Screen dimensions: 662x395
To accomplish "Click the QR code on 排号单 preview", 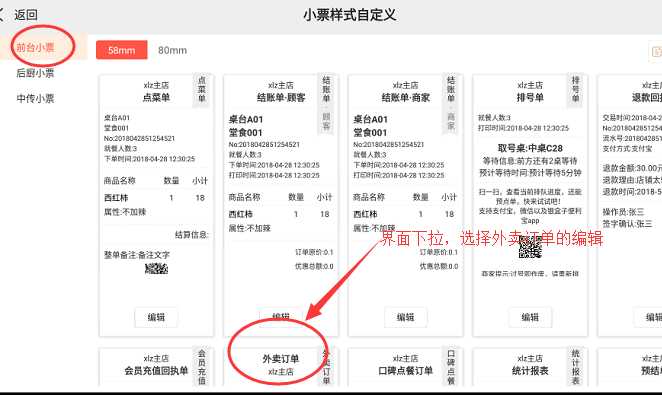I will coord(530,248).
